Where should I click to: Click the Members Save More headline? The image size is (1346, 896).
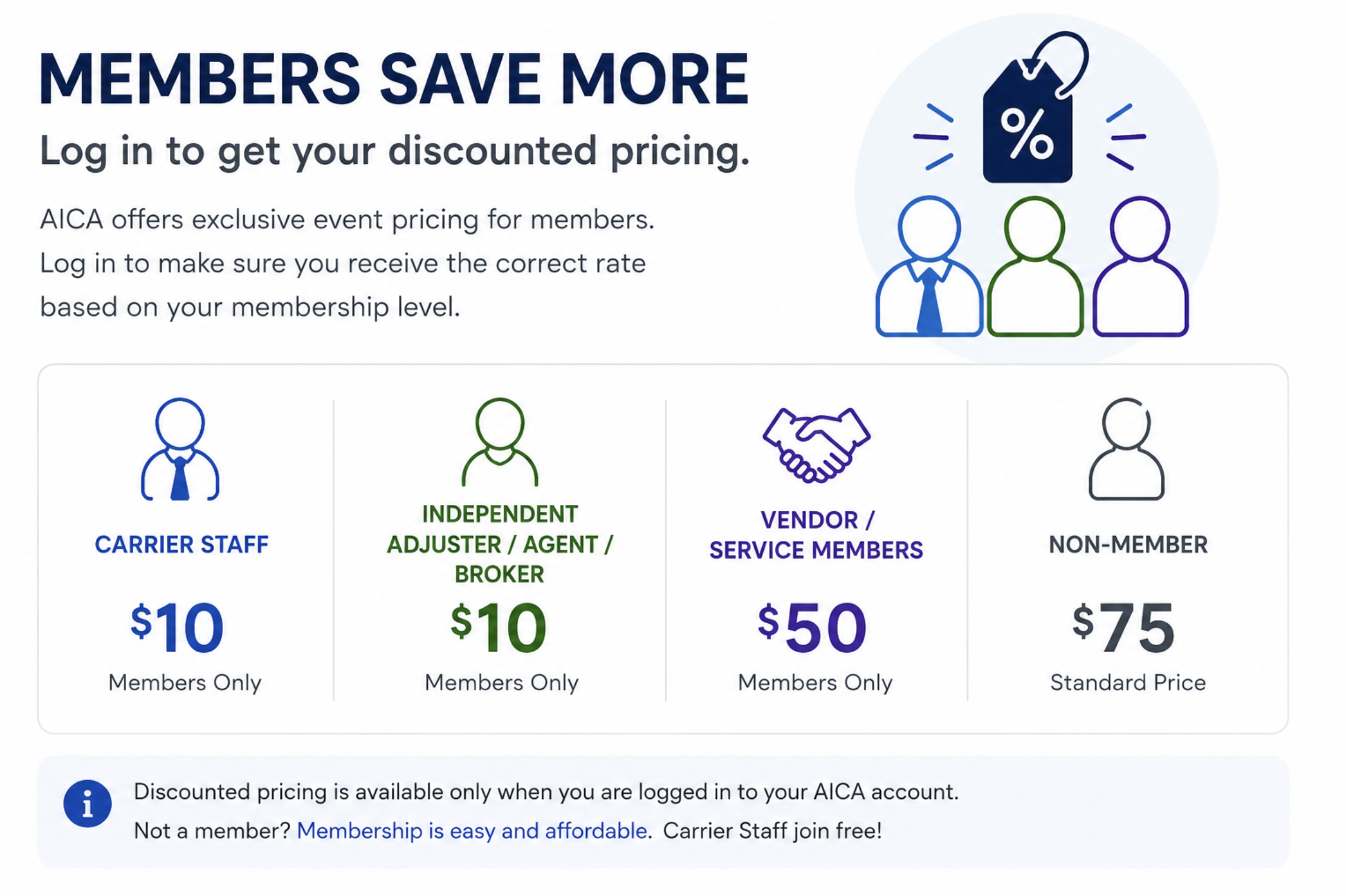pos(394,79)
